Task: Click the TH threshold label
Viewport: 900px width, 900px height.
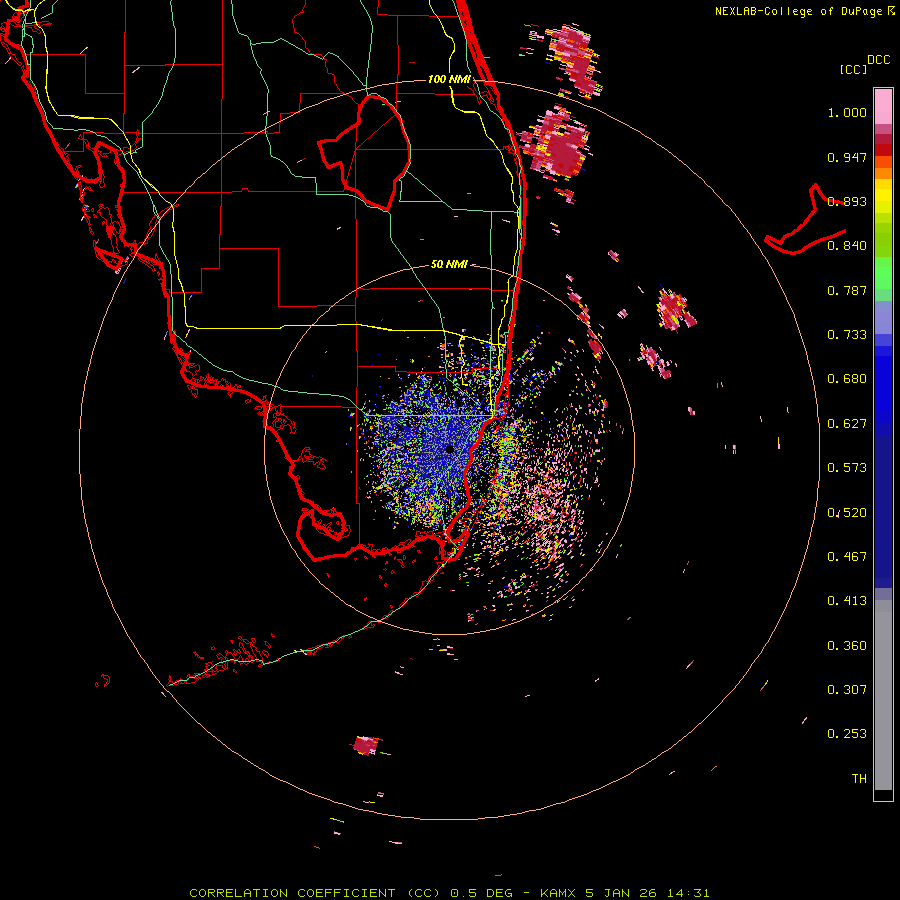Action: tap(859, 779)
